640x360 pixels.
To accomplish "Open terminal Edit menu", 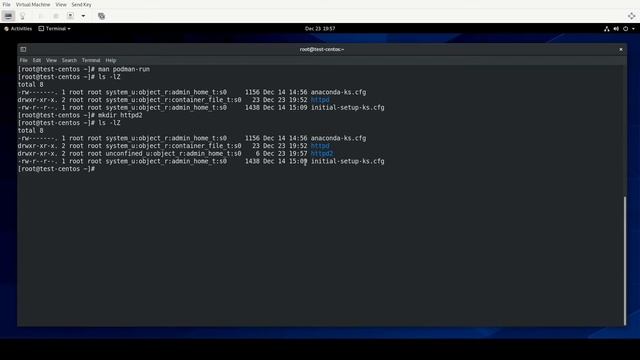I will pyautogui.click(x=37, y=60).
